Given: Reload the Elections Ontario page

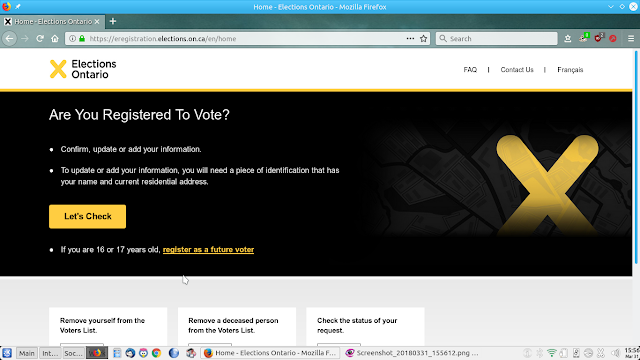Looking at the screenshot, I should [40, 38].
